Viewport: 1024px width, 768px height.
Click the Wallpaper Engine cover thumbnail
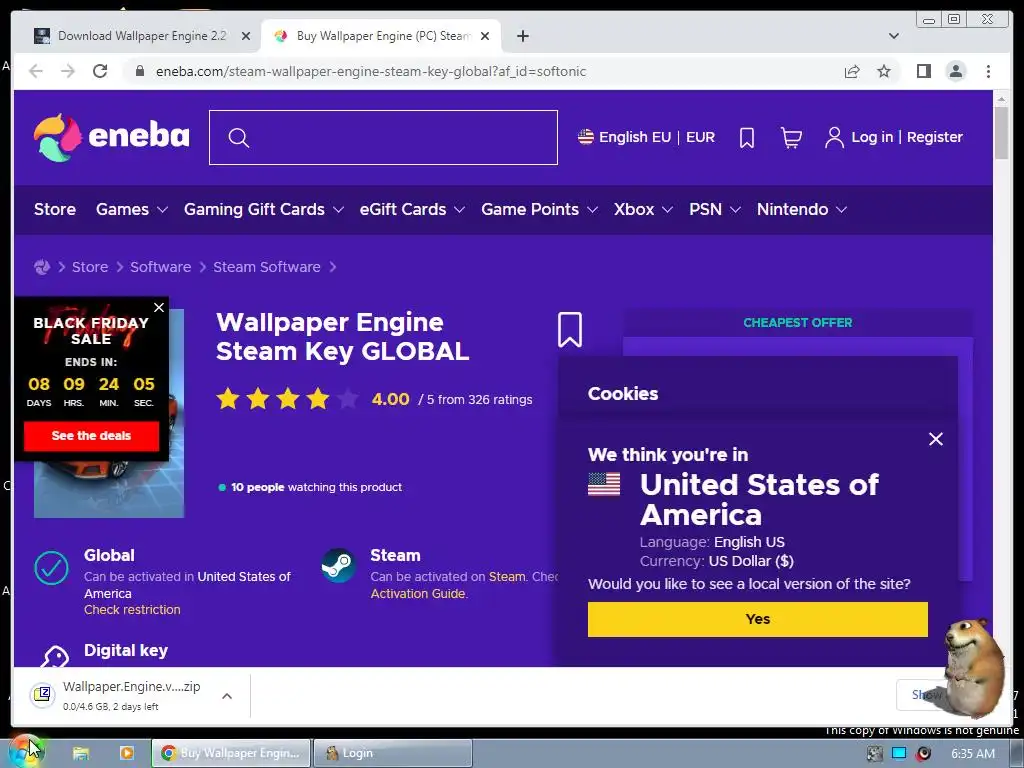coord(109,413)
